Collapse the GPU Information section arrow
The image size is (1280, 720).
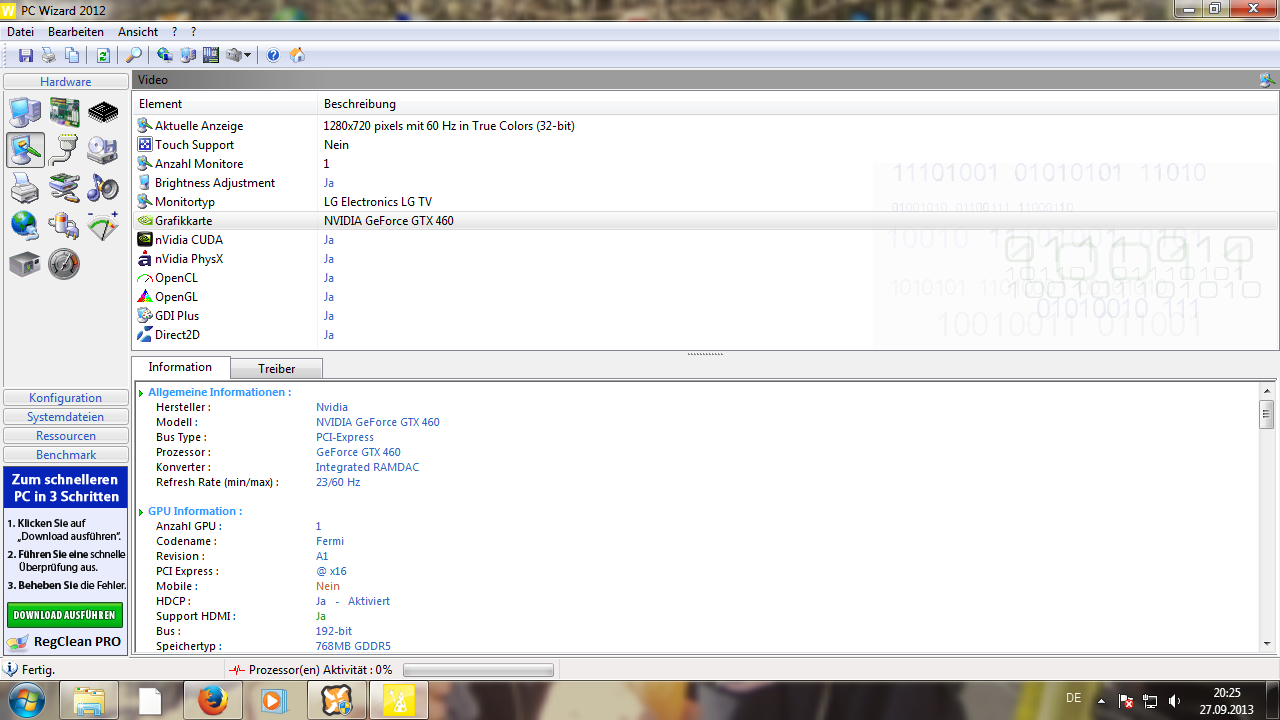pyautogui.click(x=141, y=512)
